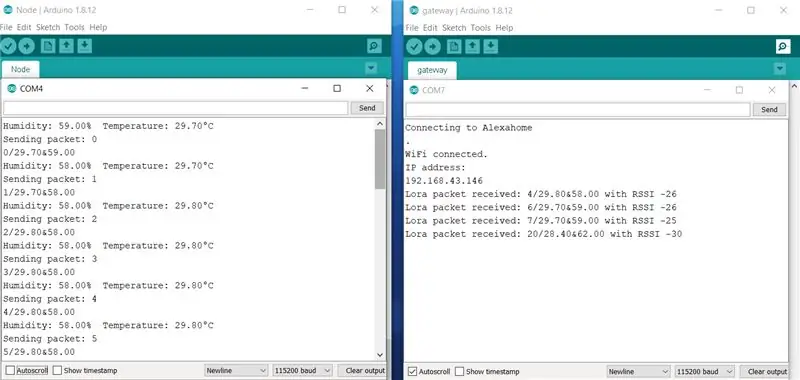Image resolution: width=800 pixels, height=380 pixels.
Task: Click Upload arrow button in Node window
Action: coord(27,46)
